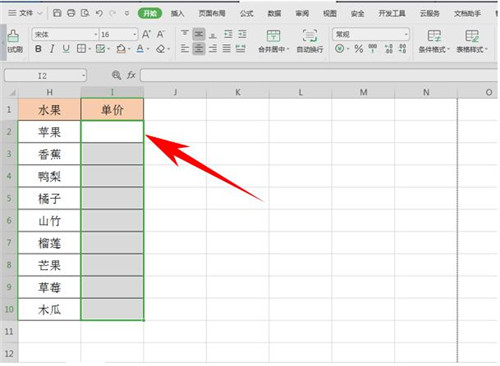Open Table Style (表格样式) menu
The width and height of the screenshot is (500, 366).
point(472,41)
